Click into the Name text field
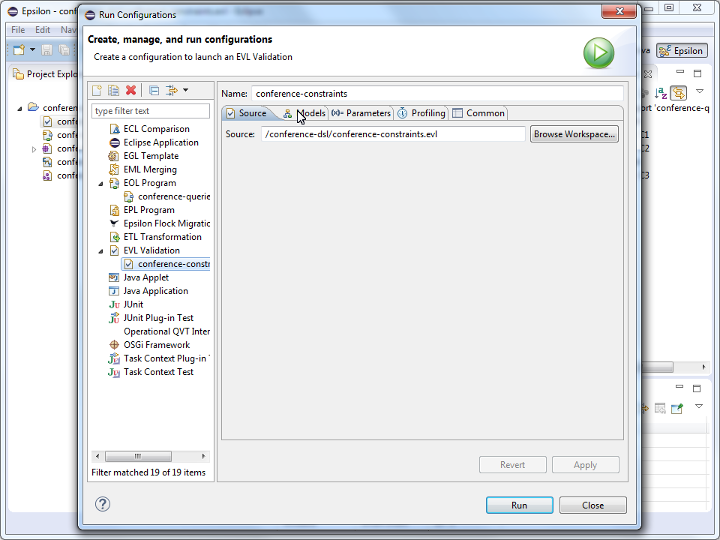 click(436, 93)
